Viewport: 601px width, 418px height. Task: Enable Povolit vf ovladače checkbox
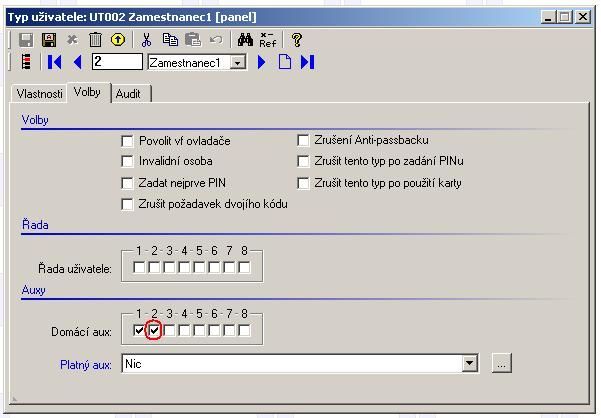click(127, 141)
